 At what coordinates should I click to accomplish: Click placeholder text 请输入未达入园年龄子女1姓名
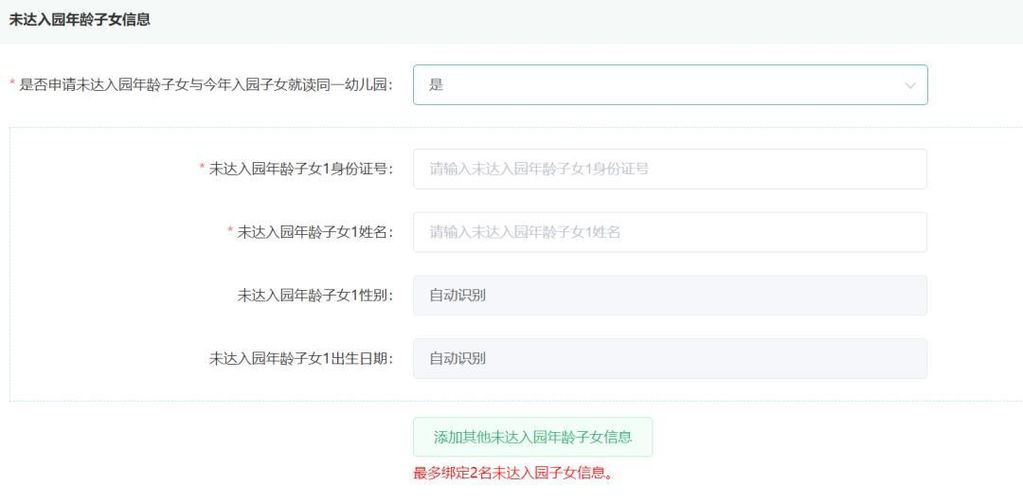point(525,232)
